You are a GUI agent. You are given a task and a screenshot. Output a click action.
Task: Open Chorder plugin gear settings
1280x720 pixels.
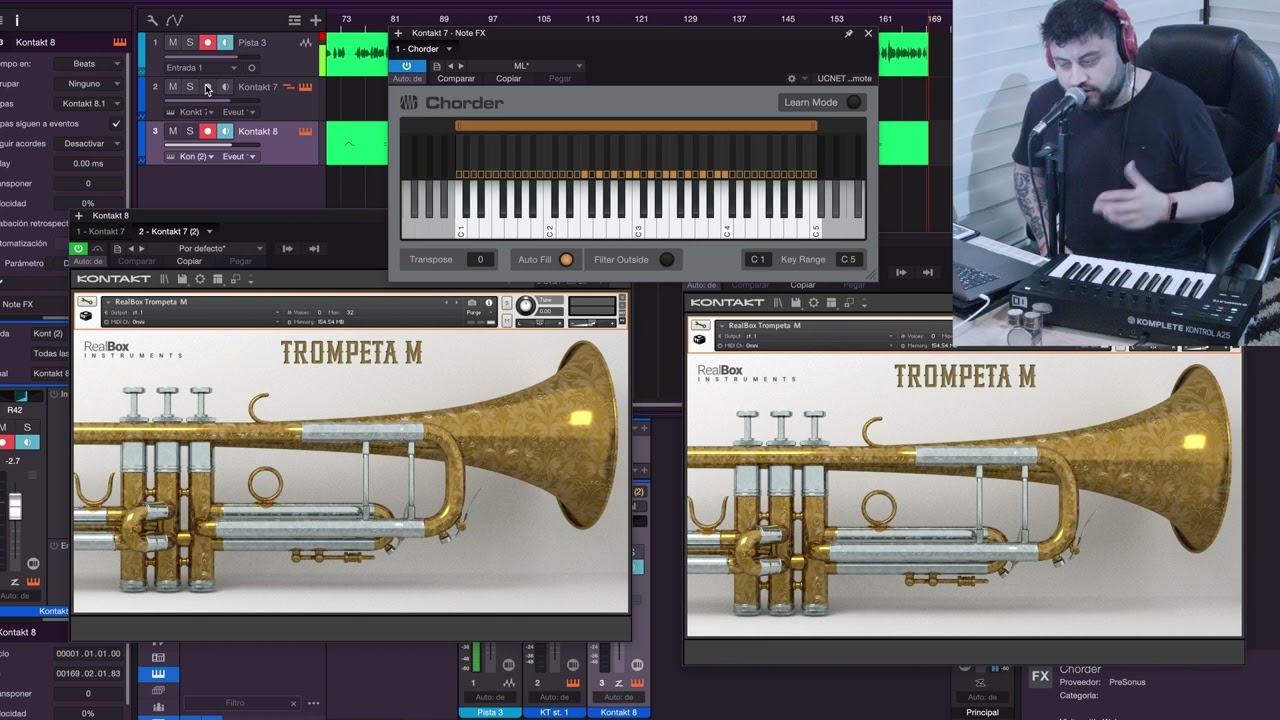(792, 78)
